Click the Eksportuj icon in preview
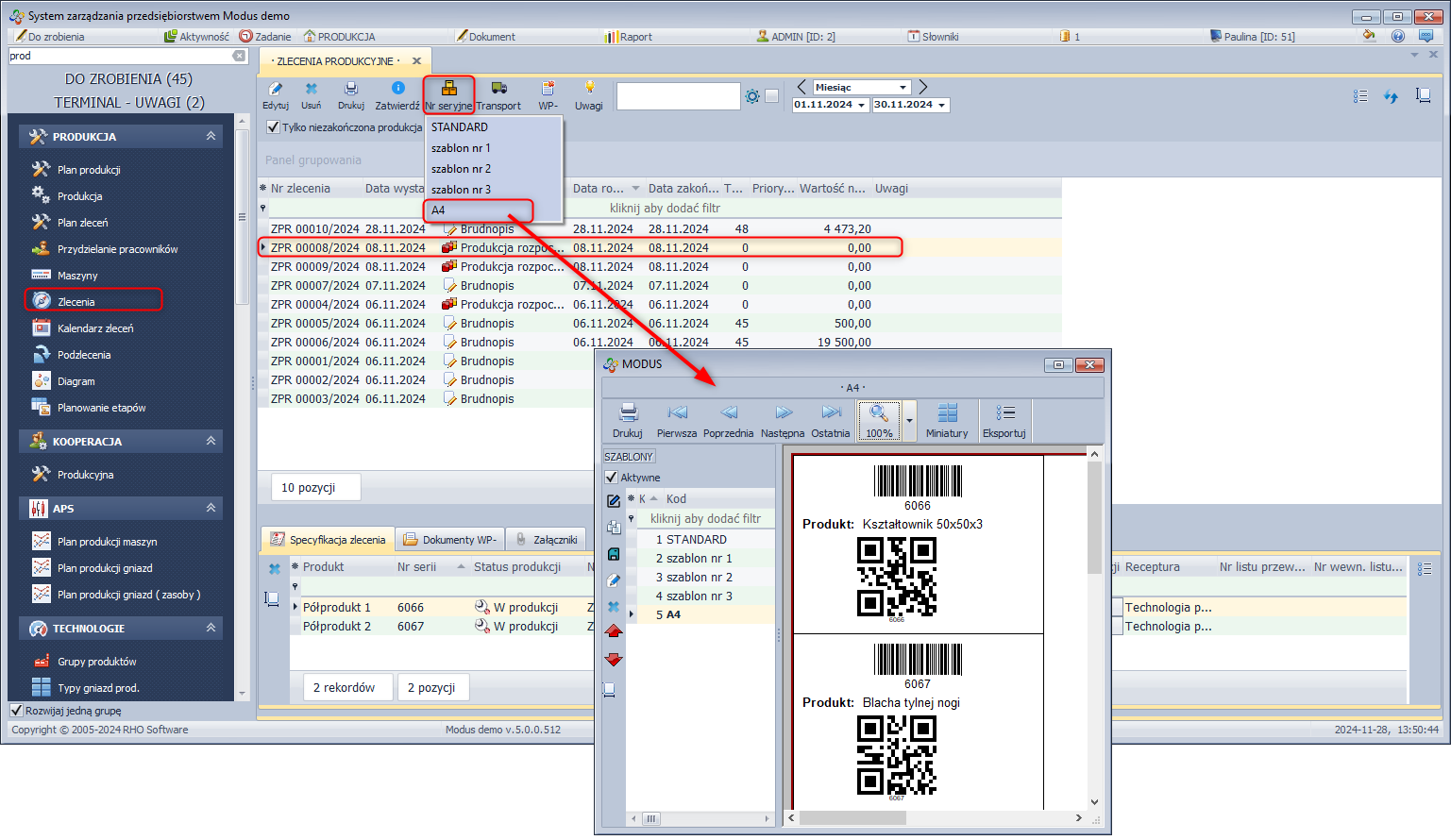Viewport: 1451px width, 840px height. 1004,413
